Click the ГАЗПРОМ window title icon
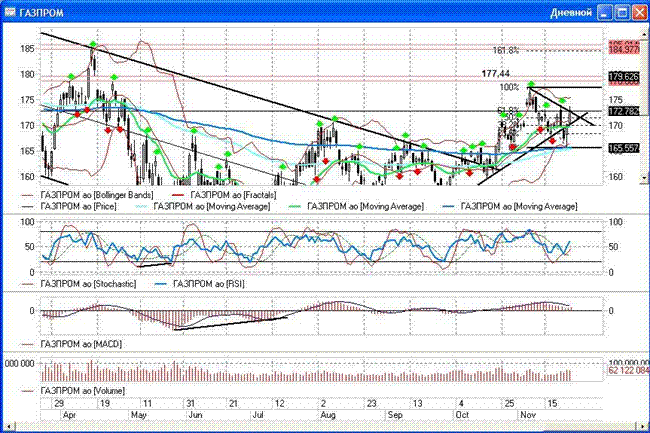The height and width of the screenshot is (433, 650). 10,12
